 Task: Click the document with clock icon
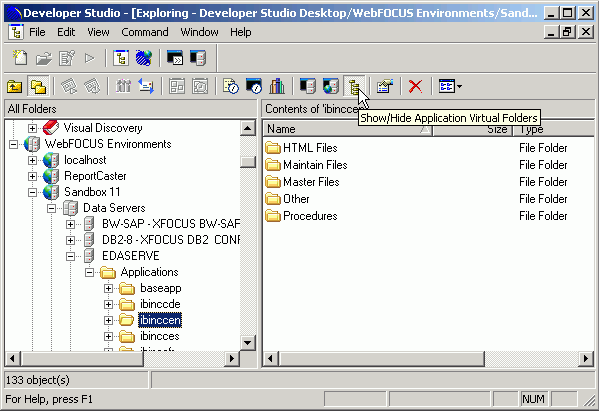click(x=231, y=86)
